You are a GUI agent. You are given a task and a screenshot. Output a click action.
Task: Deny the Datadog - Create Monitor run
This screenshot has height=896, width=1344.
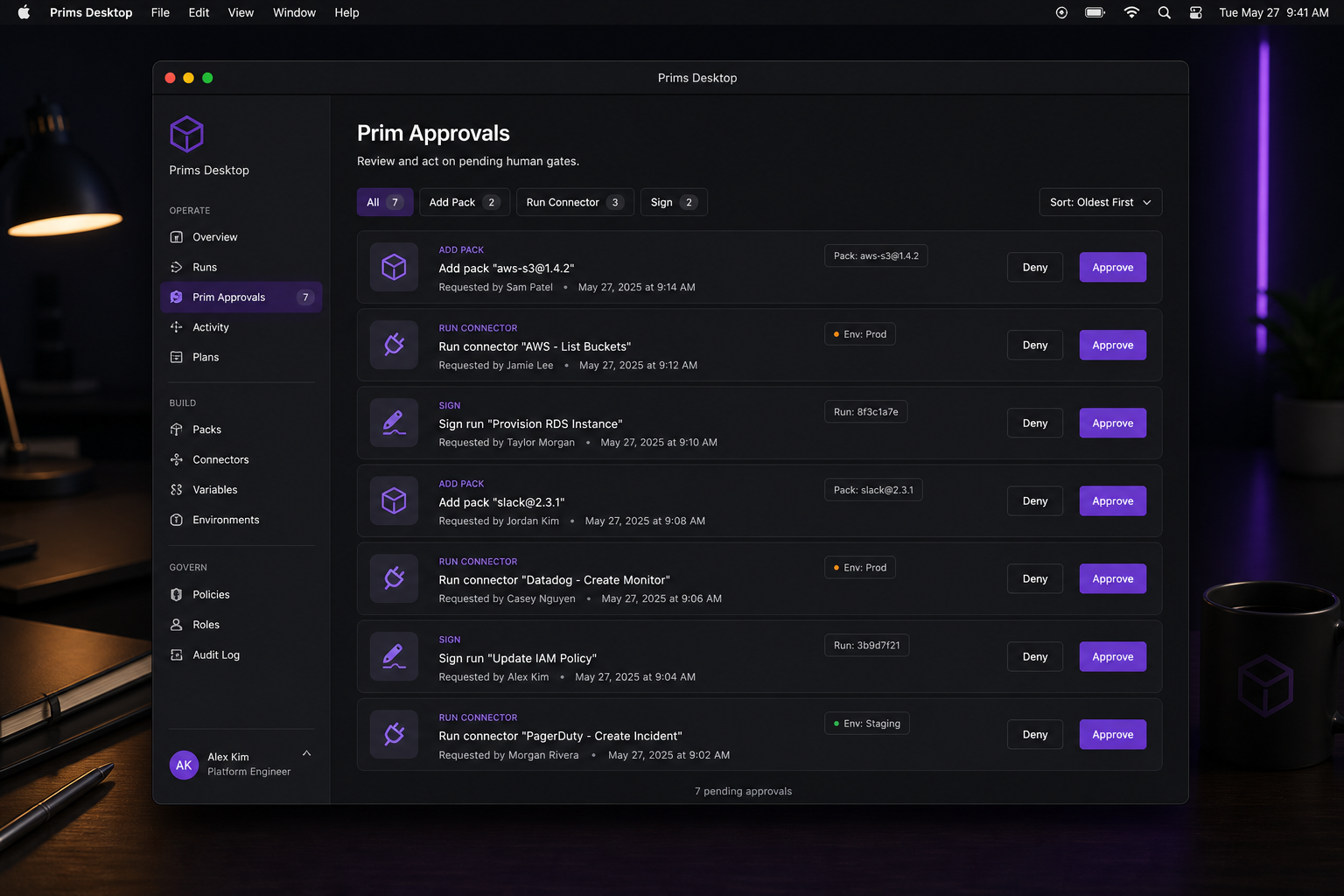[x=1035, y=578]
